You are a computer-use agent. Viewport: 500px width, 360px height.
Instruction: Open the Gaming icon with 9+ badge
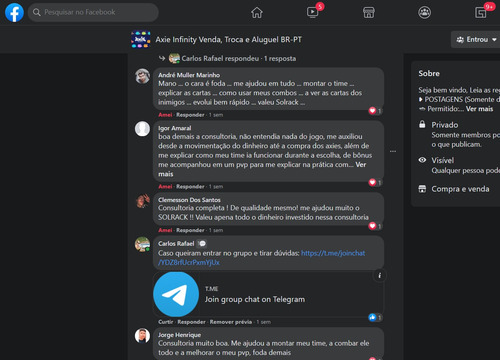pyautogui.click(x=481, y=13)
